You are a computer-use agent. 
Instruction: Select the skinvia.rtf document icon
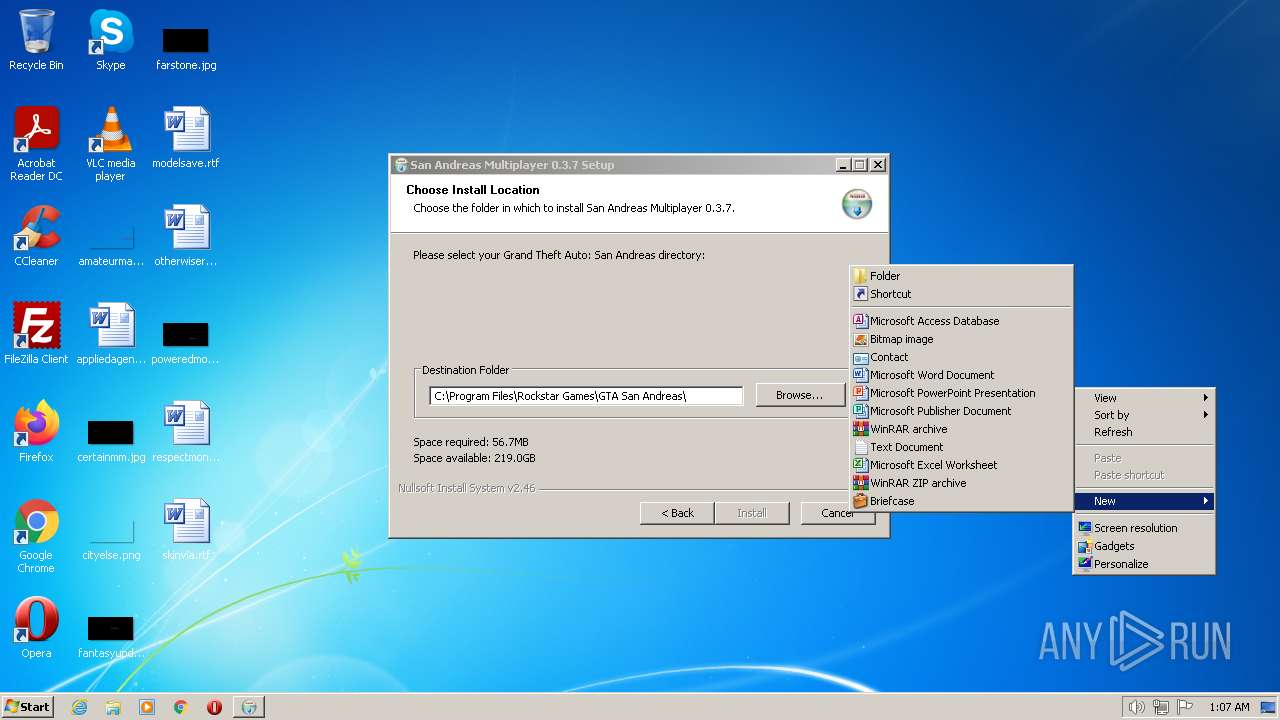tap(186, 530)
